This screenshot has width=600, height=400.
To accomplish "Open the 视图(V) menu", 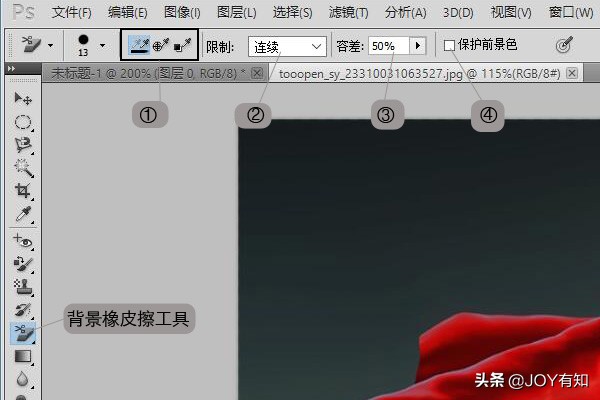I will (x=511, y=13).
